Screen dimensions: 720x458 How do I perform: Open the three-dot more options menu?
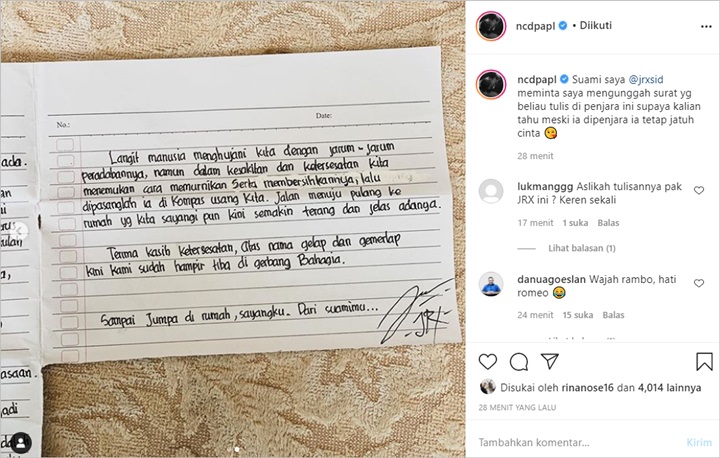click(x=706, y=27)
